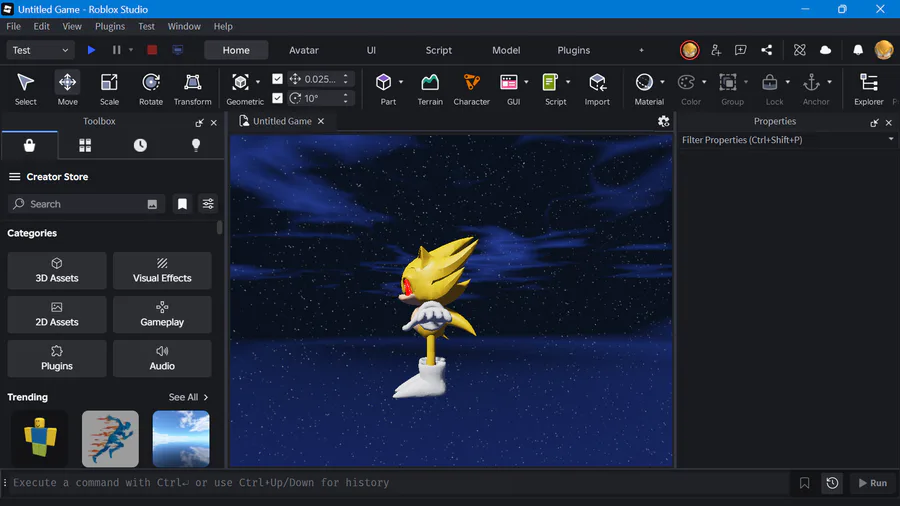Browse the Visual Effects category
The image size is (900, 506).
coord(162,270)
